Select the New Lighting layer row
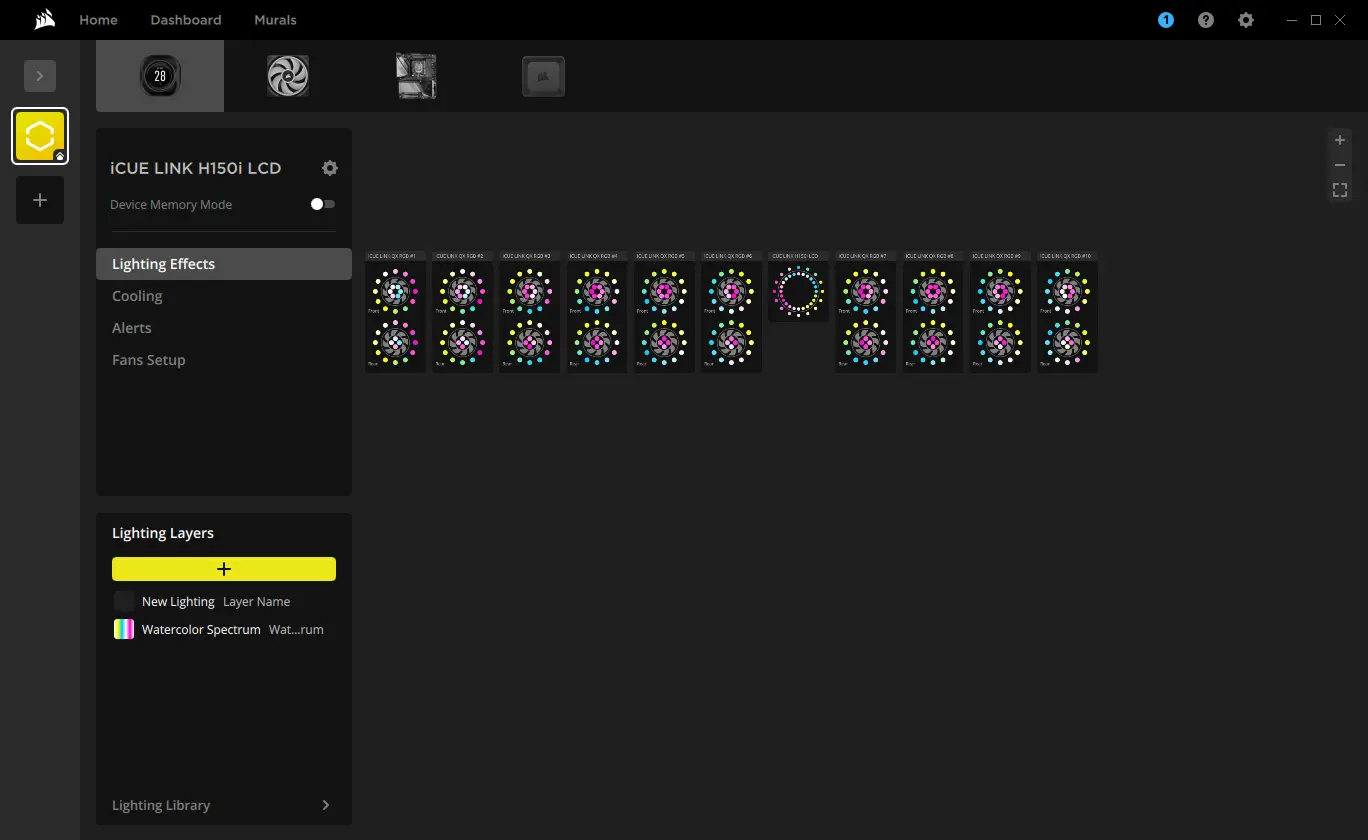 coord(224,601)
